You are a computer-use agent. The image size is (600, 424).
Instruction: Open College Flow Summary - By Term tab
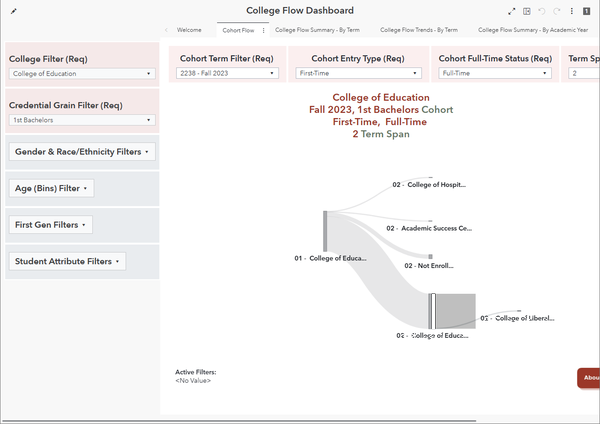click(317, 30)
